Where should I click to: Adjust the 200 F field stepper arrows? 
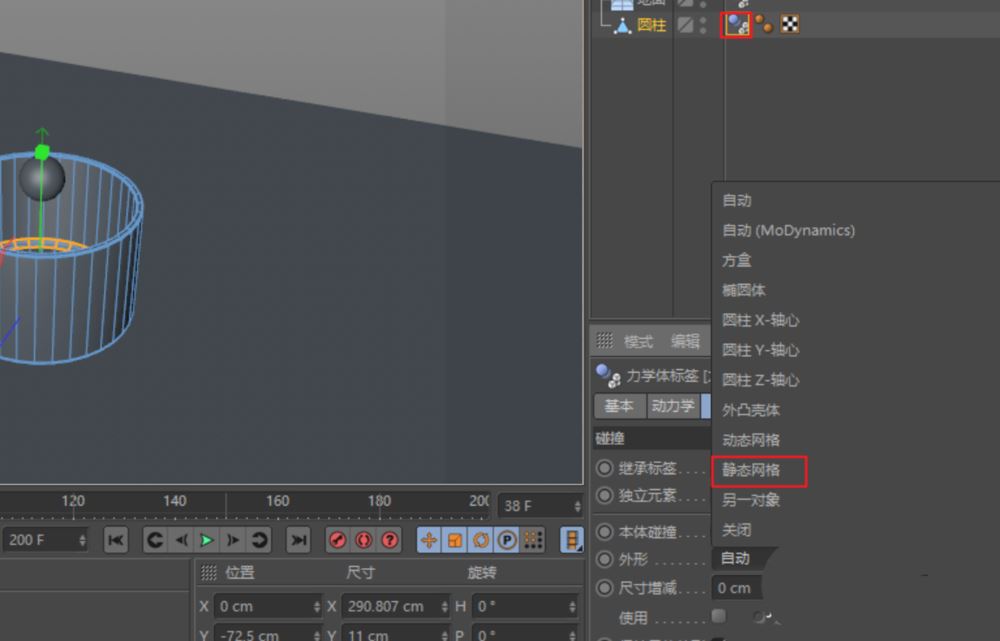82,540
